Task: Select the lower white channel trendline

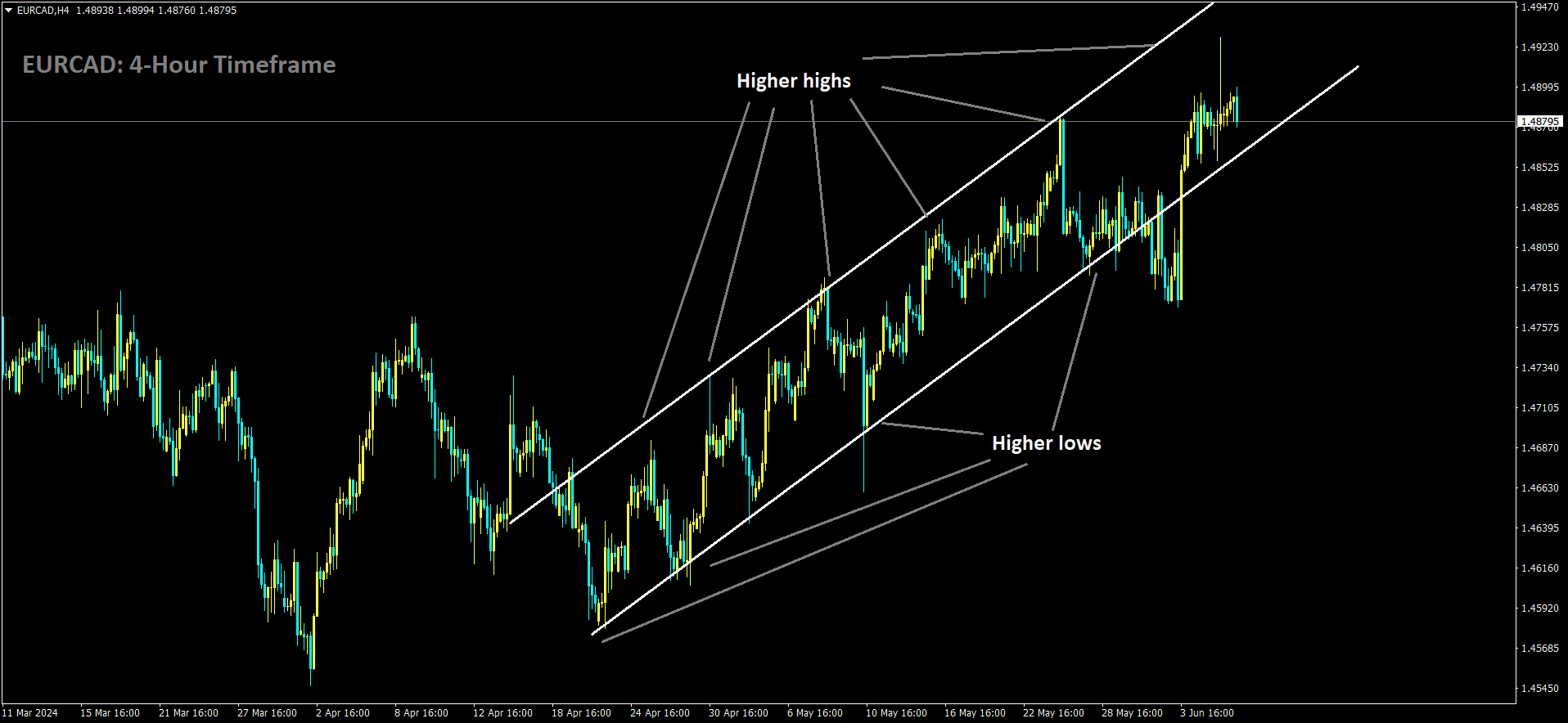Action: click(975, 350)
